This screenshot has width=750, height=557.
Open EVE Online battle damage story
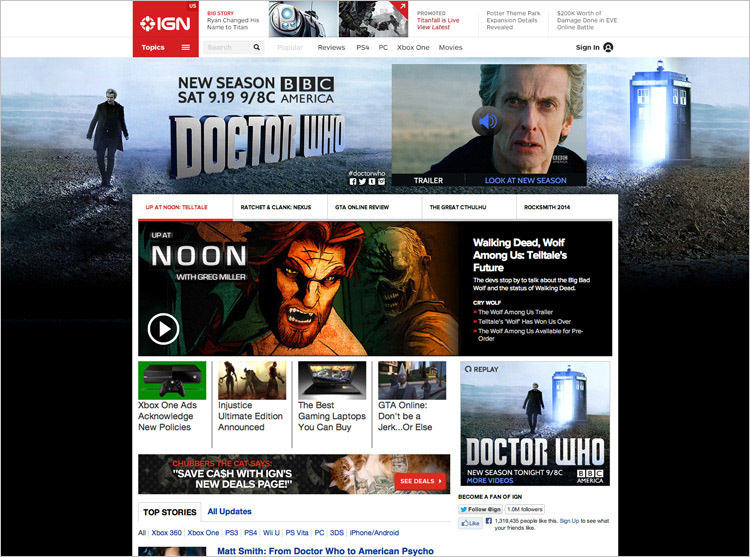coord(587,21)
